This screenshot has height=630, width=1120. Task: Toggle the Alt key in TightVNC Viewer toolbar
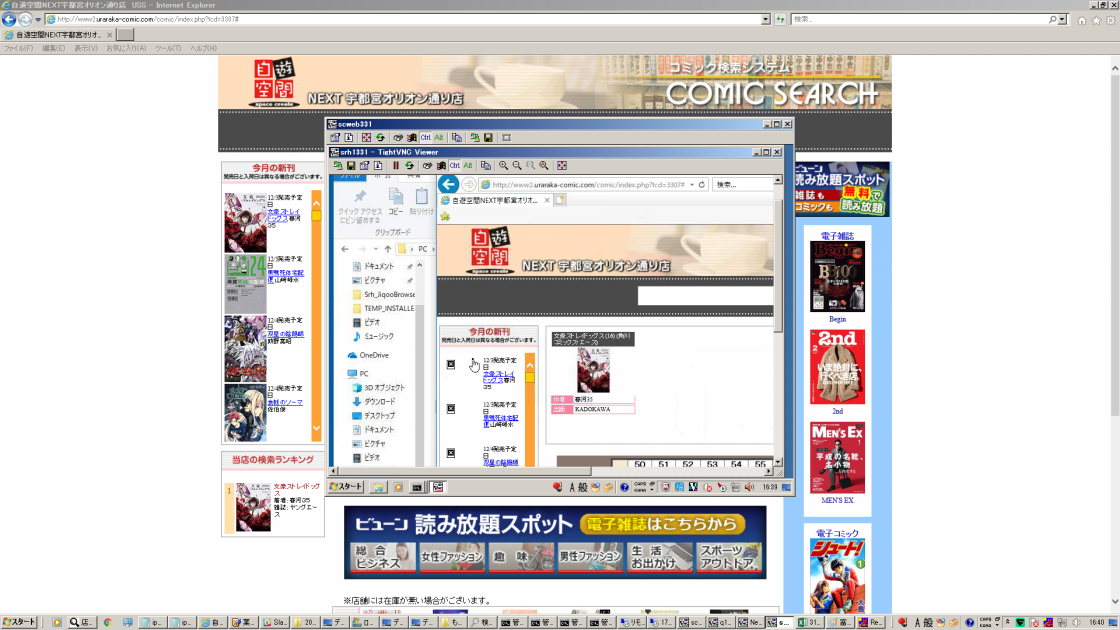(467, 166)
